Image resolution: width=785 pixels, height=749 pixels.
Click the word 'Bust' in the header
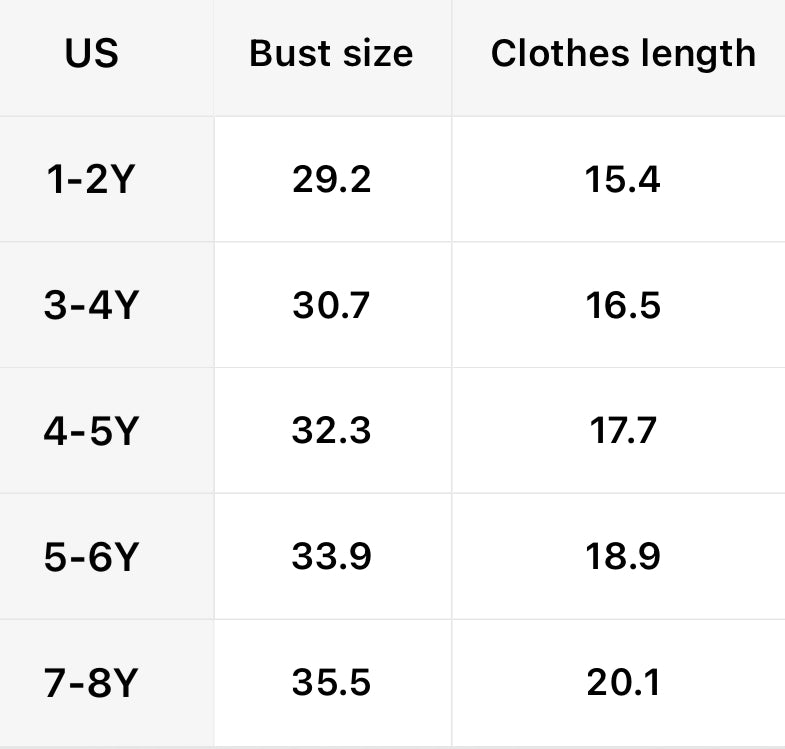(285, 53)
